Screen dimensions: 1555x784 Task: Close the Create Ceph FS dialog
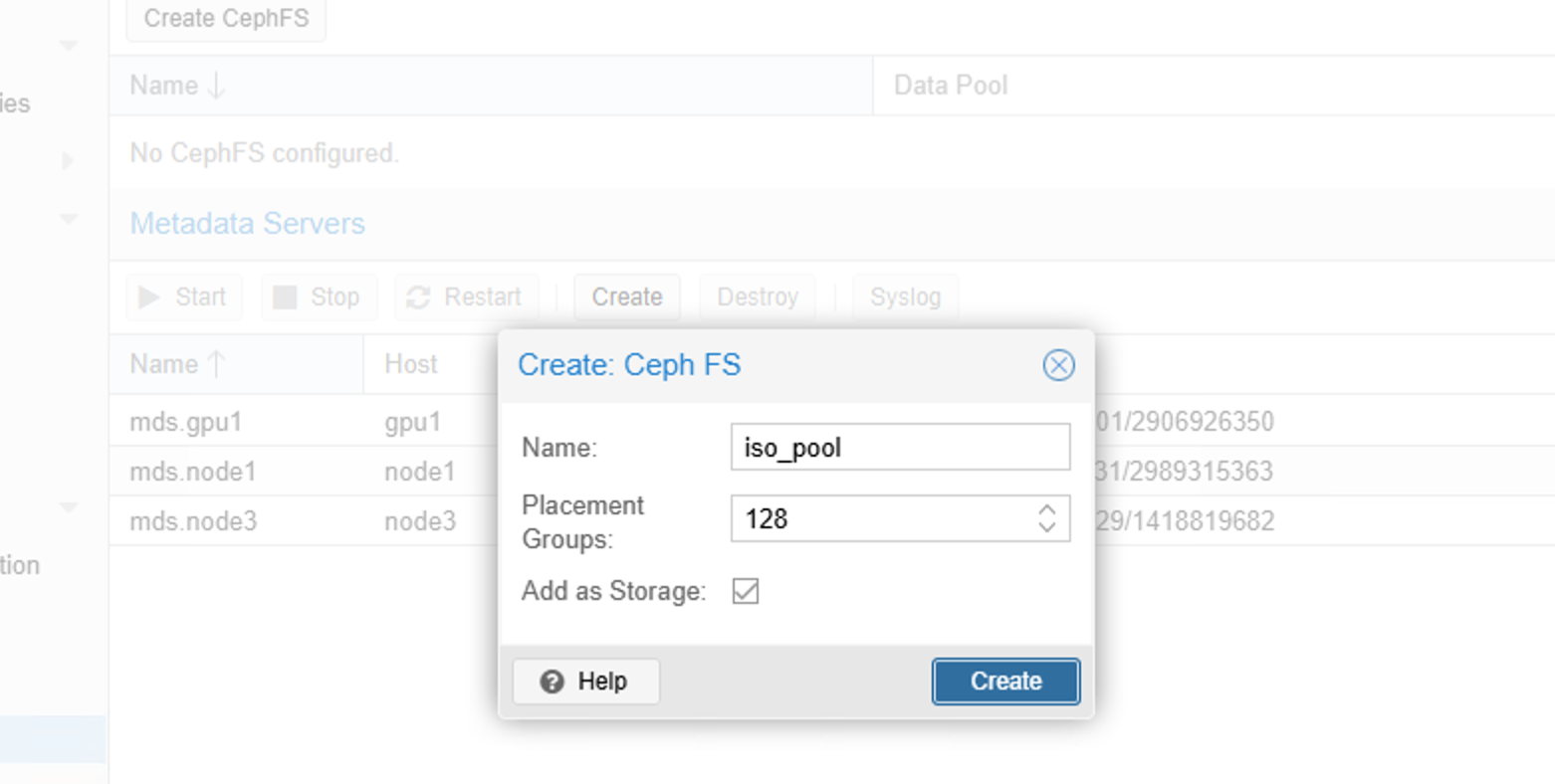coord(1058,365)
